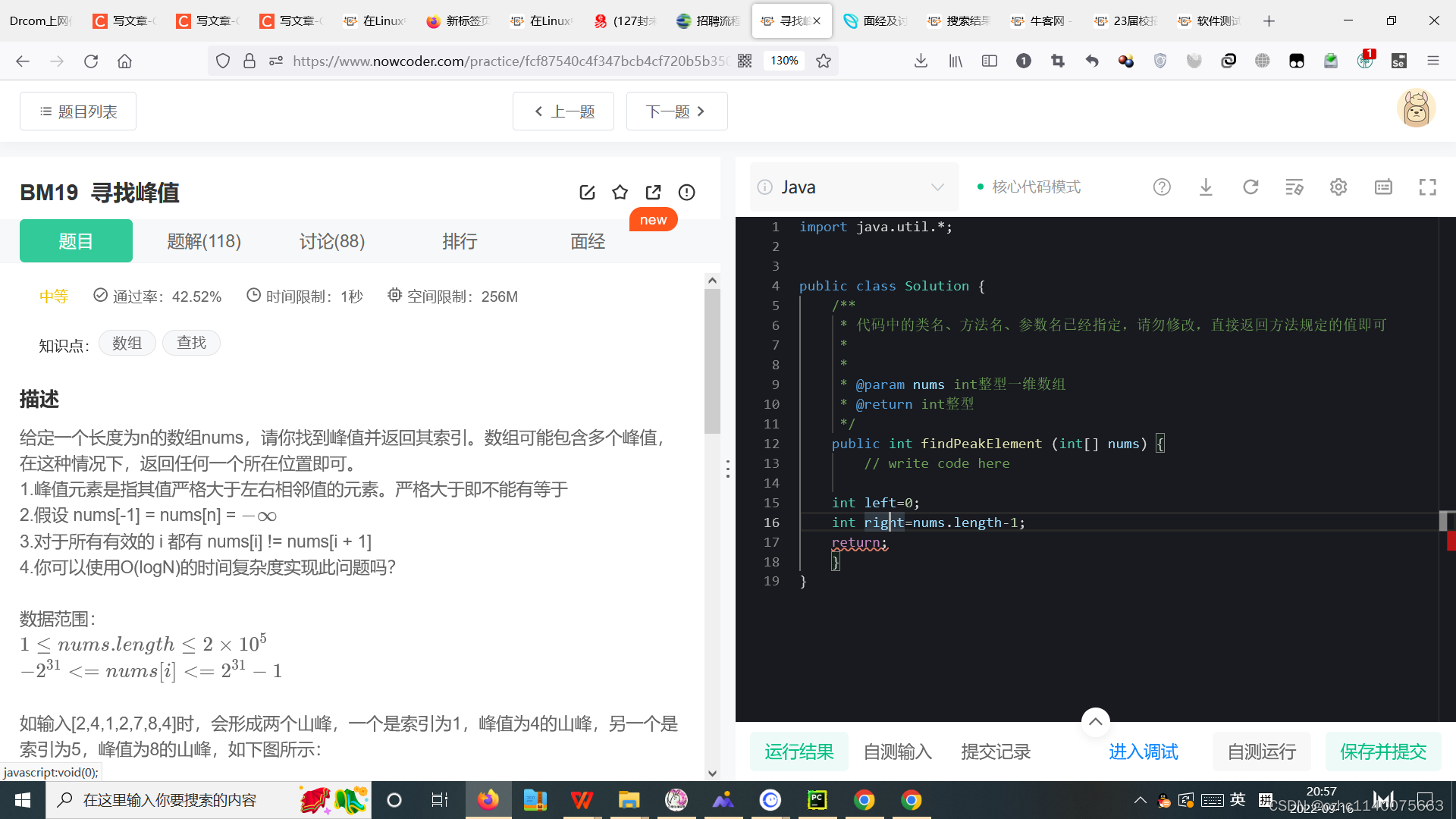
Task: Enter fullscreen mode for the editor
Action: coord(1428,187)
